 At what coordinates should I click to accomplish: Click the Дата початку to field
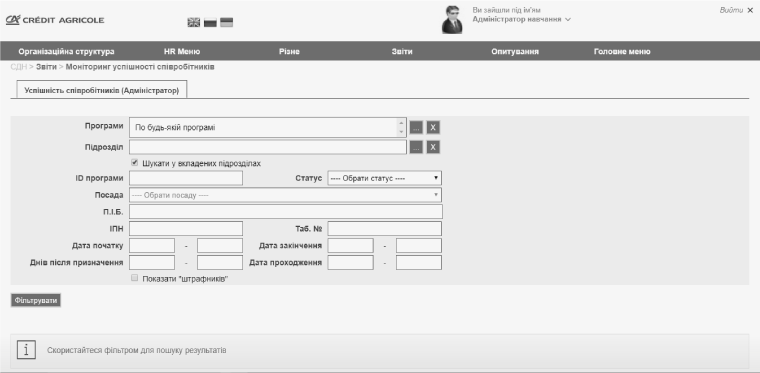point(220,246)
